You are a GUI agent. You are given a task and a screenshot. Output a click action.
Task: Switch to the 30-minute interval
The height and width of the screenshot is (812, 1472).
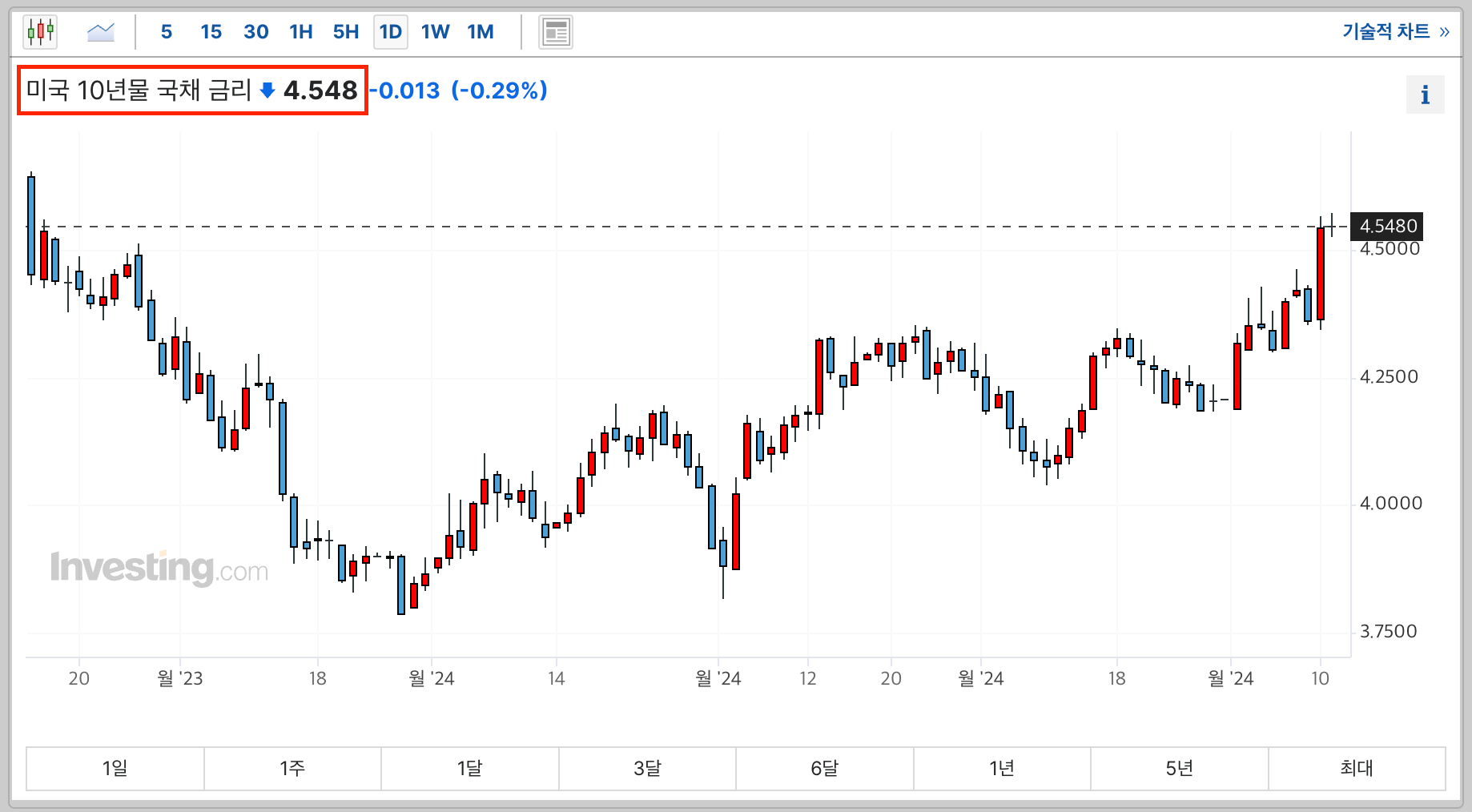coord(255,32)
